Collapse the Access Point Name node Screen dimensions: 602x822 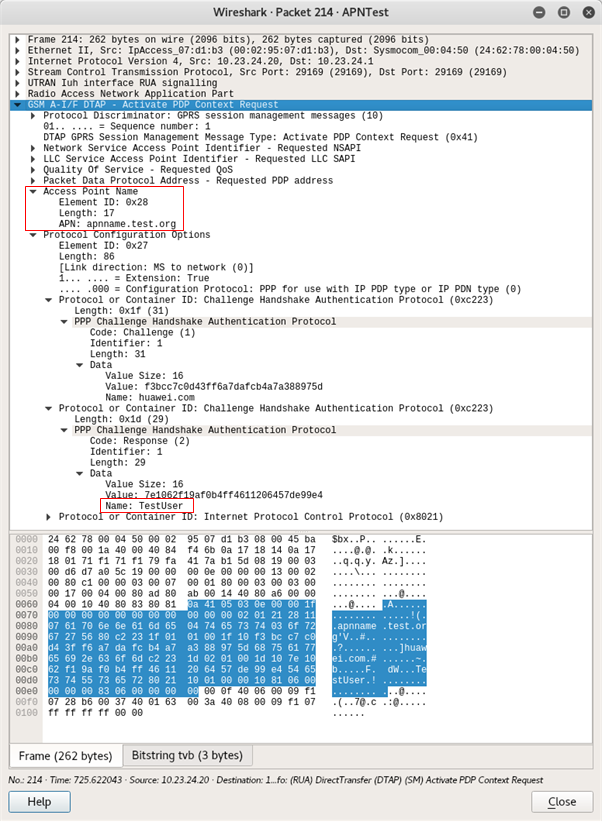coord(34,191)
